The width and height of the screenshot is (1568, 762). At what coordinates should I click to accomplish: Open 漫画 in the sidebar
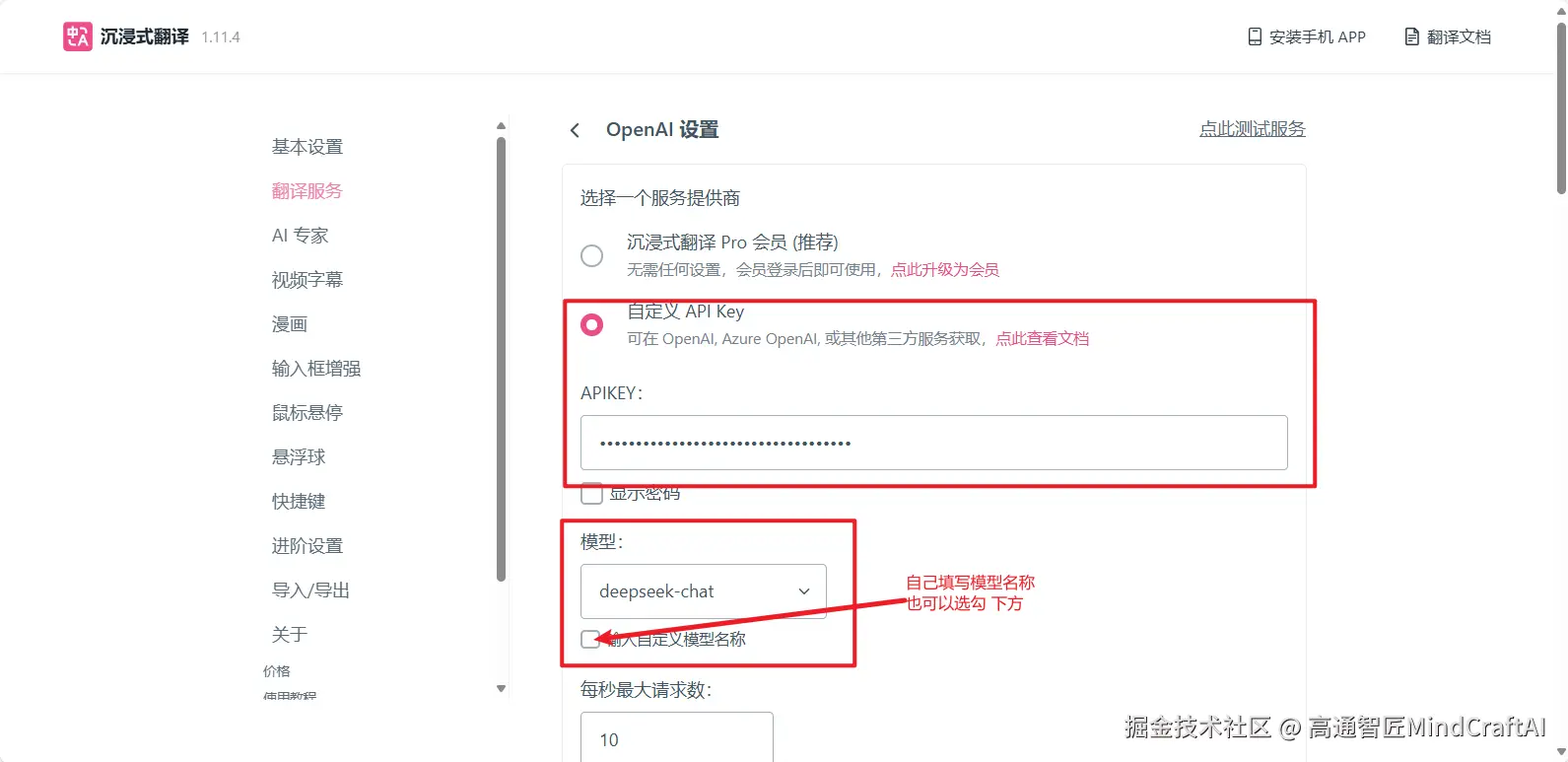[x=290, y=324]
